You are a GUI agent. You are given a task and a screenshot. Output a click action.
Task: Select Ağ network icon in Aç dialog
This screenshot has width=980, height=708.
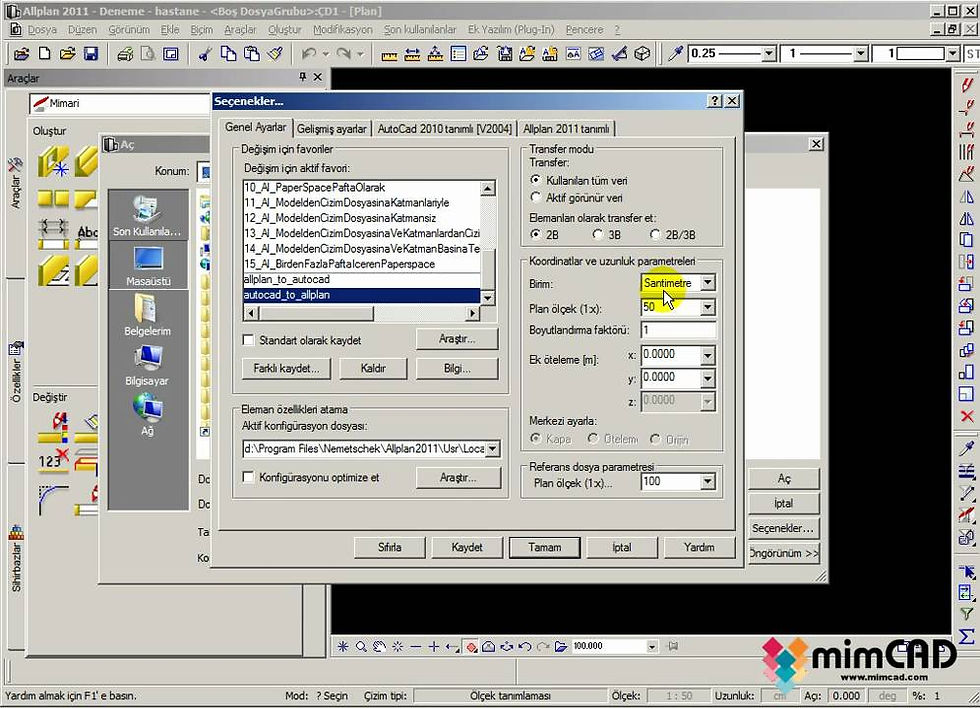coord(148,414)
